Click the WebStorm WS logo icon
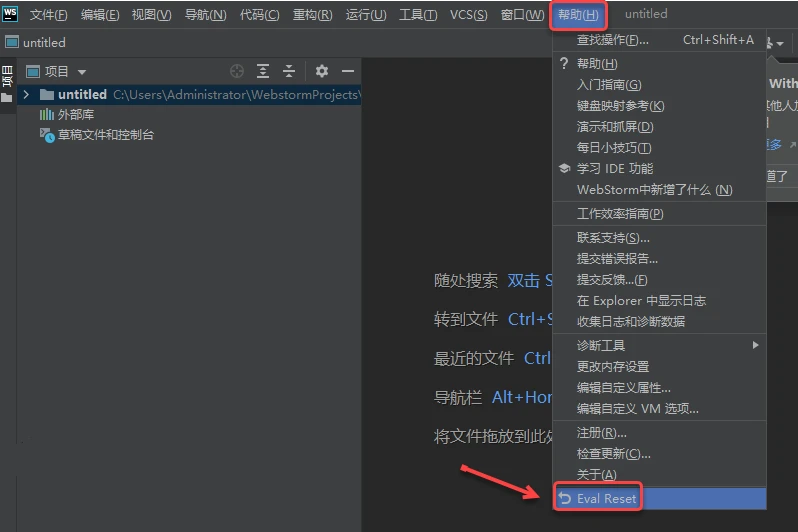 point(10,13)
